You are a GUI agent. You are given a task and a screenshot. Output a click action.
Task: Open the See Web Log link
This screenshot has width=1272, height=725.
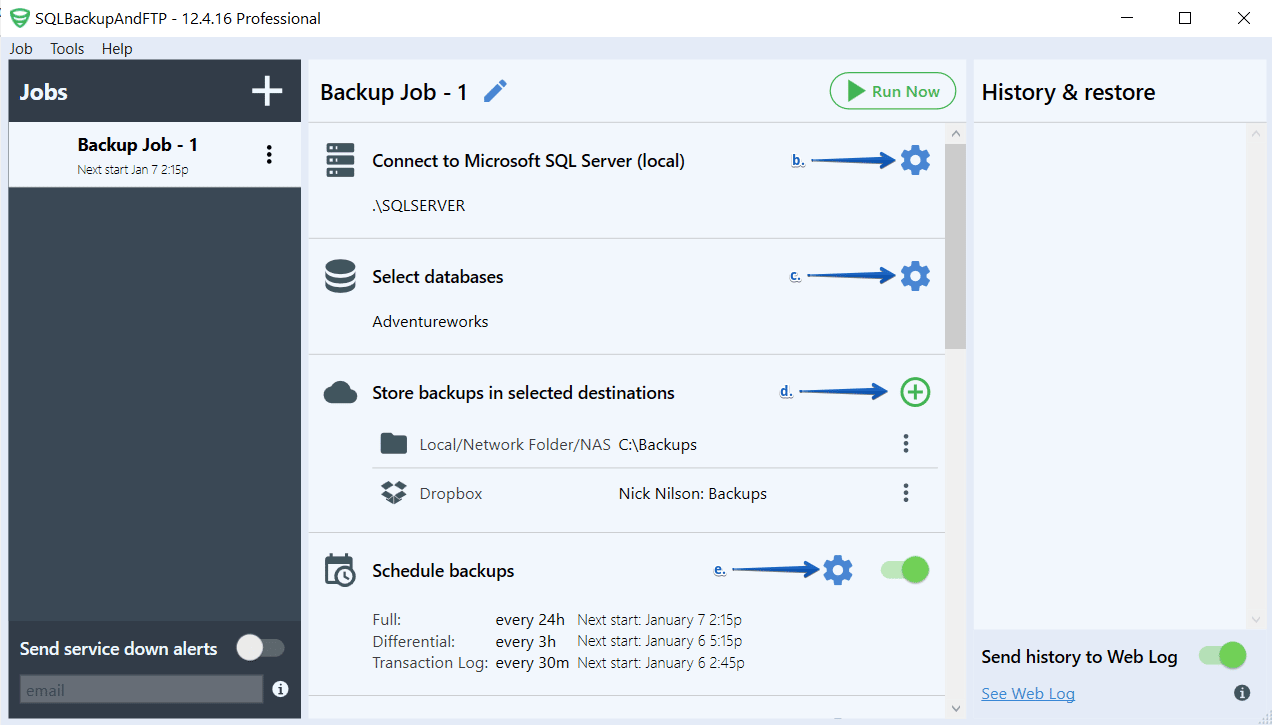click(1028, 693)
